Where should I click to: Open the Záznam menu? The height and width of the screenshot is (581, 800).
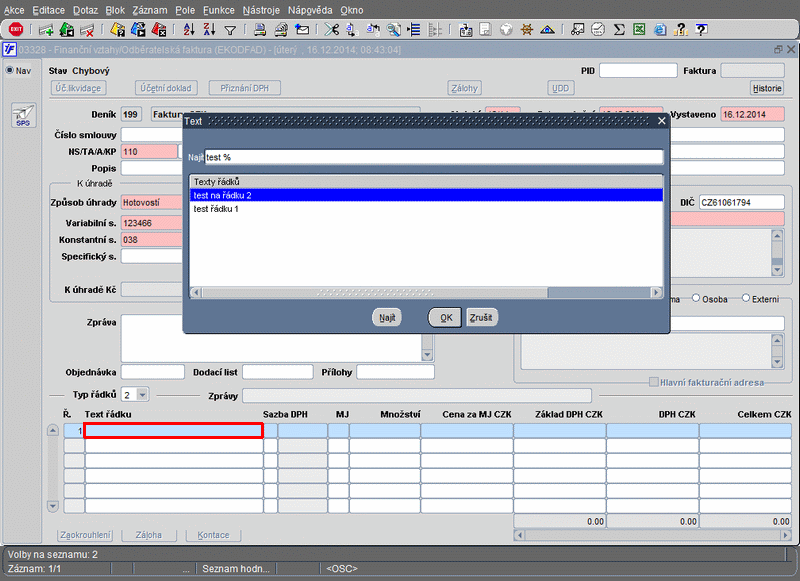(x=150, y=9)
